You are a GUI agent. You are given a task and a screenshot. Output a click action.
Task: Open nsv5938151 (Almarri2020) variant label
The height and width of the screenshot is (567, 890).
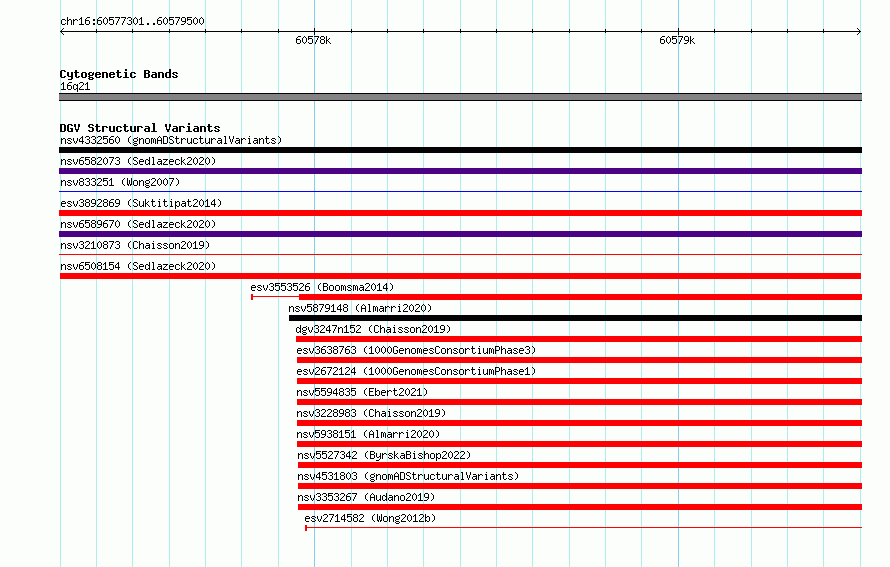(368, 434)
